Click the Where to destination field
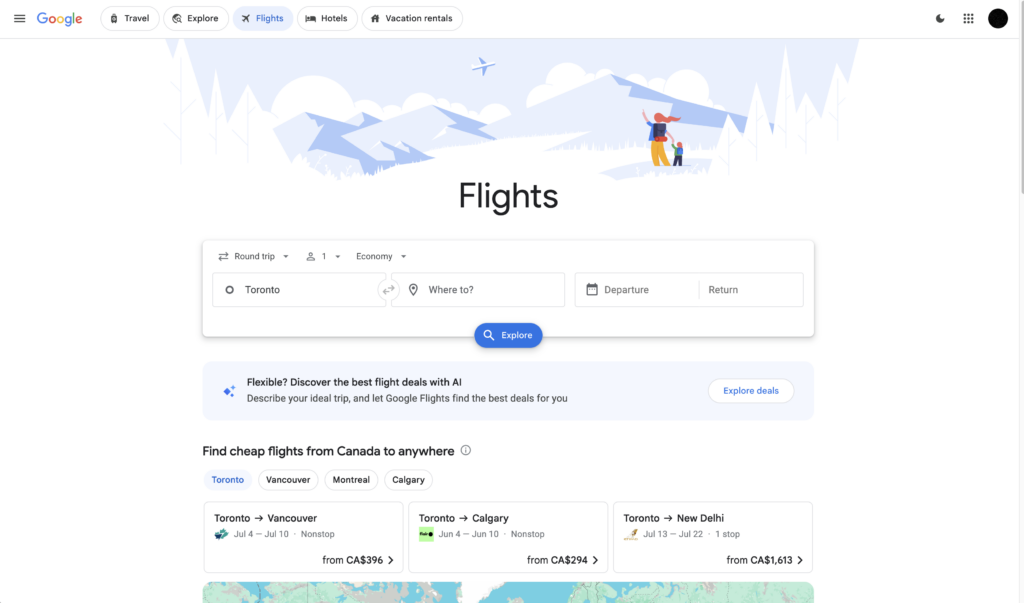The image size is (1024, 603). click(x=478, y=289)
